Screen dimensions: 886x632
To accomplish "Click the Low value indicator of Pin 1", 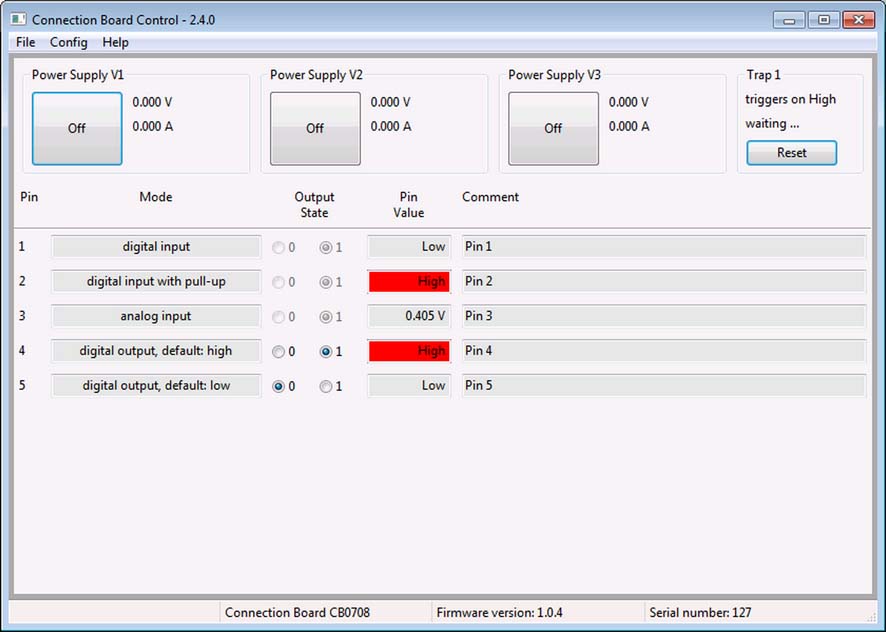I will coord(408,246).
